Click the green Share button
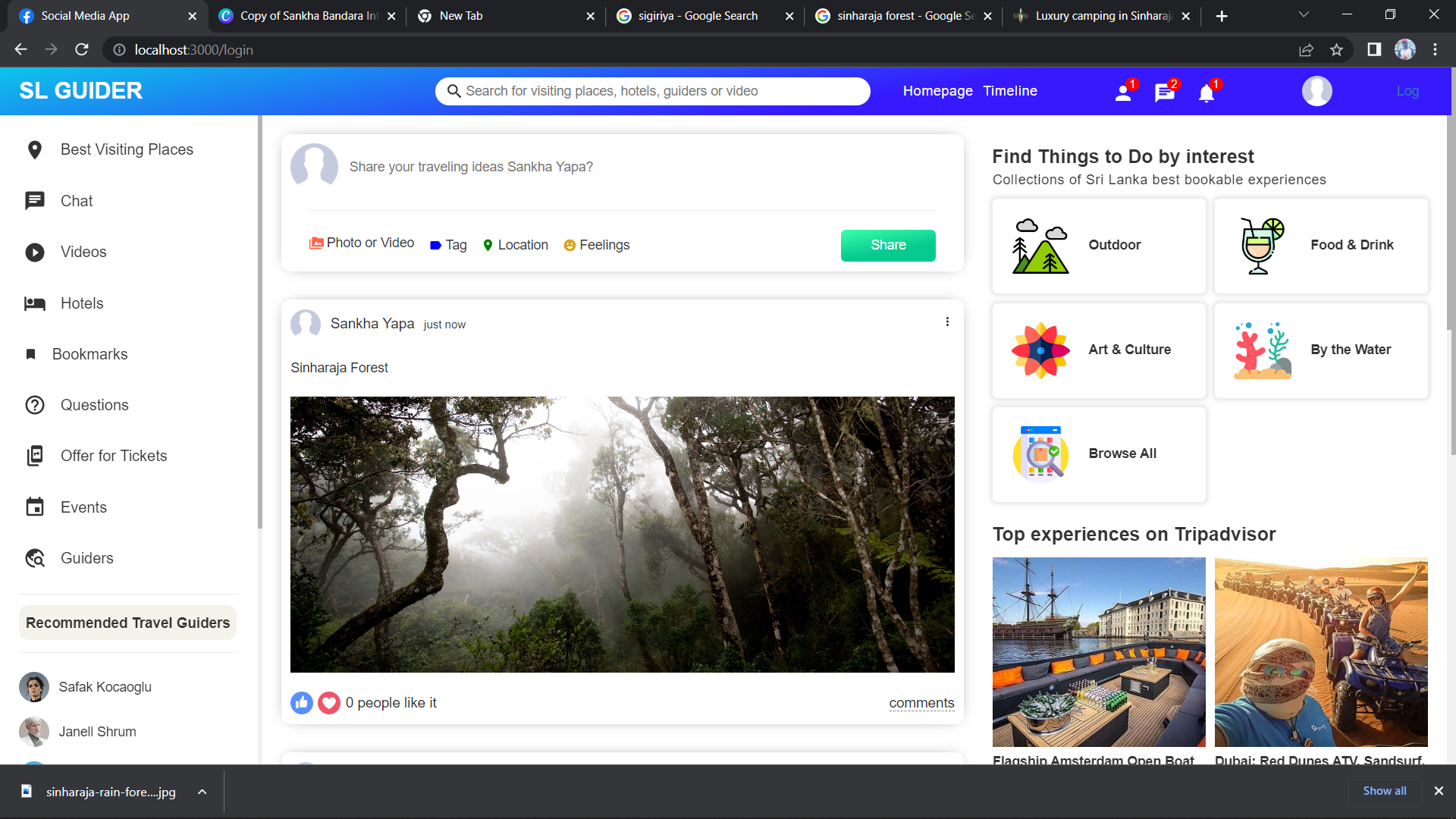Viewport: 1456px width, 819px height. (x=888, y=245)
